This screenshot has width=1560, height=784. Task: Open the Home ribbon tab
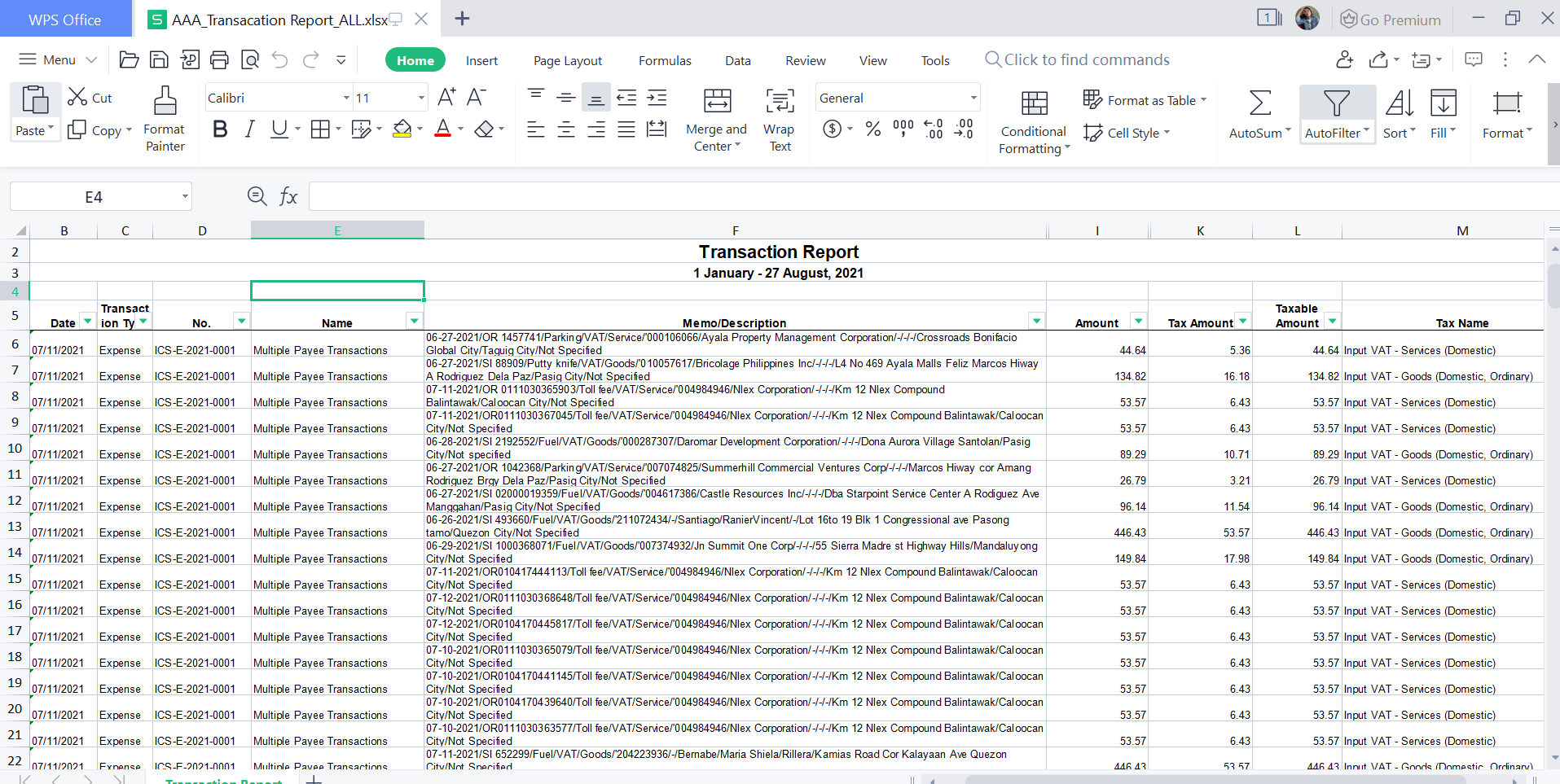pyautogui.click(x=415, y=60)
